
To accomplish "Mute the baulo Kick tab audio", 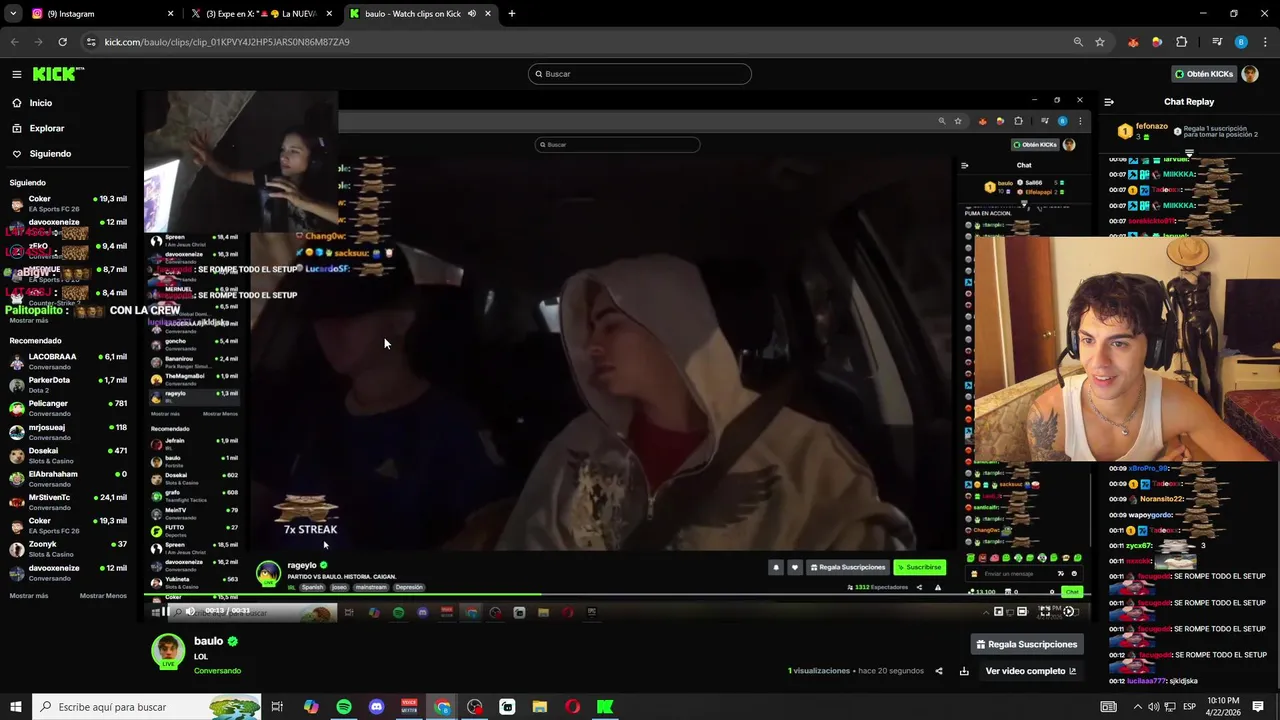I will tap(472, 14).
